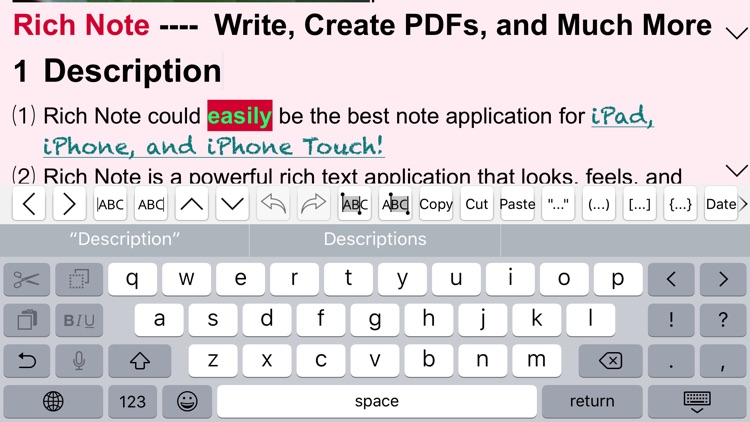Click the Cut button in the toolbar
Viewport: 750px width, 422px height.
(476, 204)
